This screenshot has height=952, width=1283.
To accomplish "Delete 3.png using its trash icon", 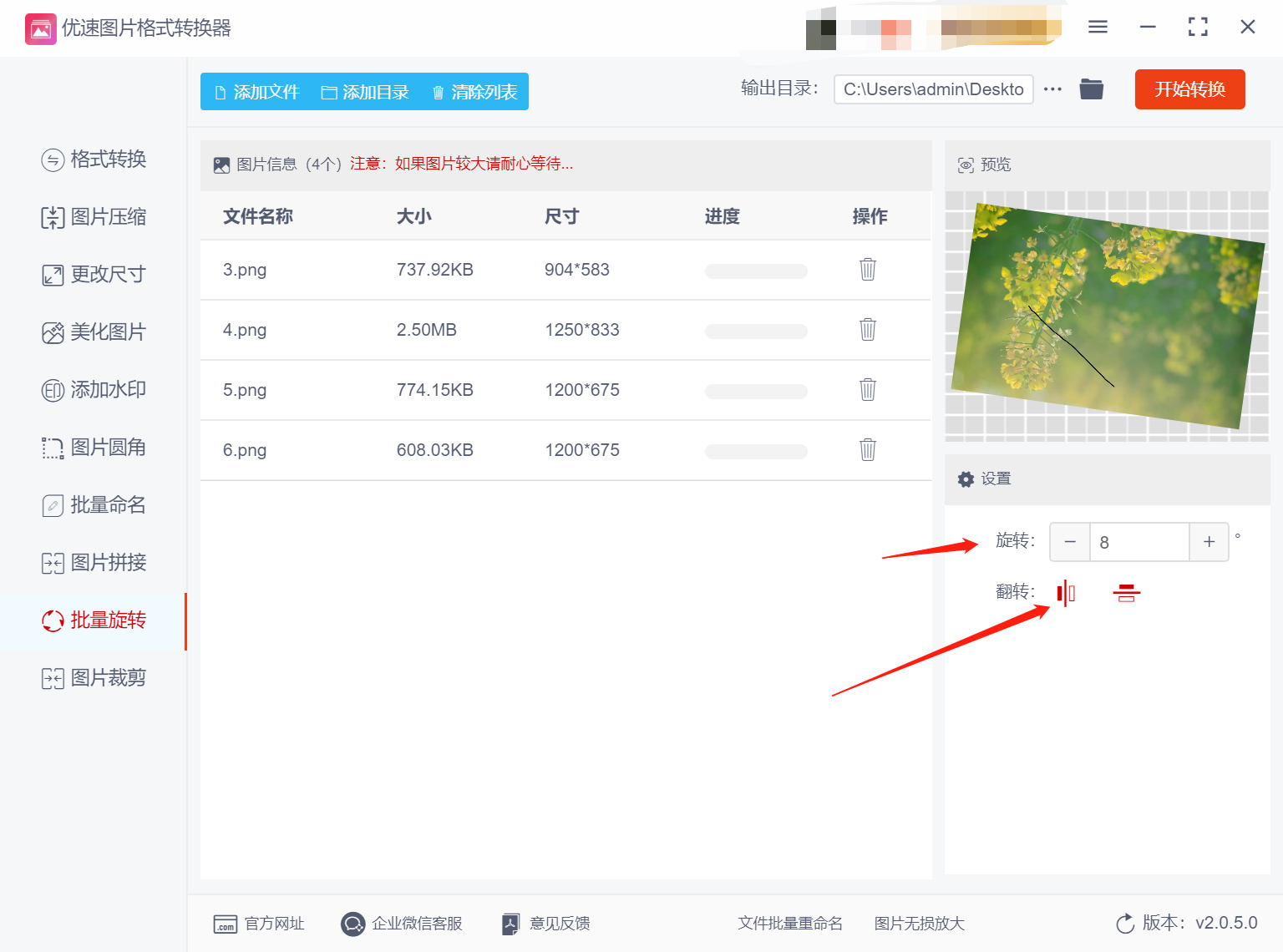I will pos(868,269).
